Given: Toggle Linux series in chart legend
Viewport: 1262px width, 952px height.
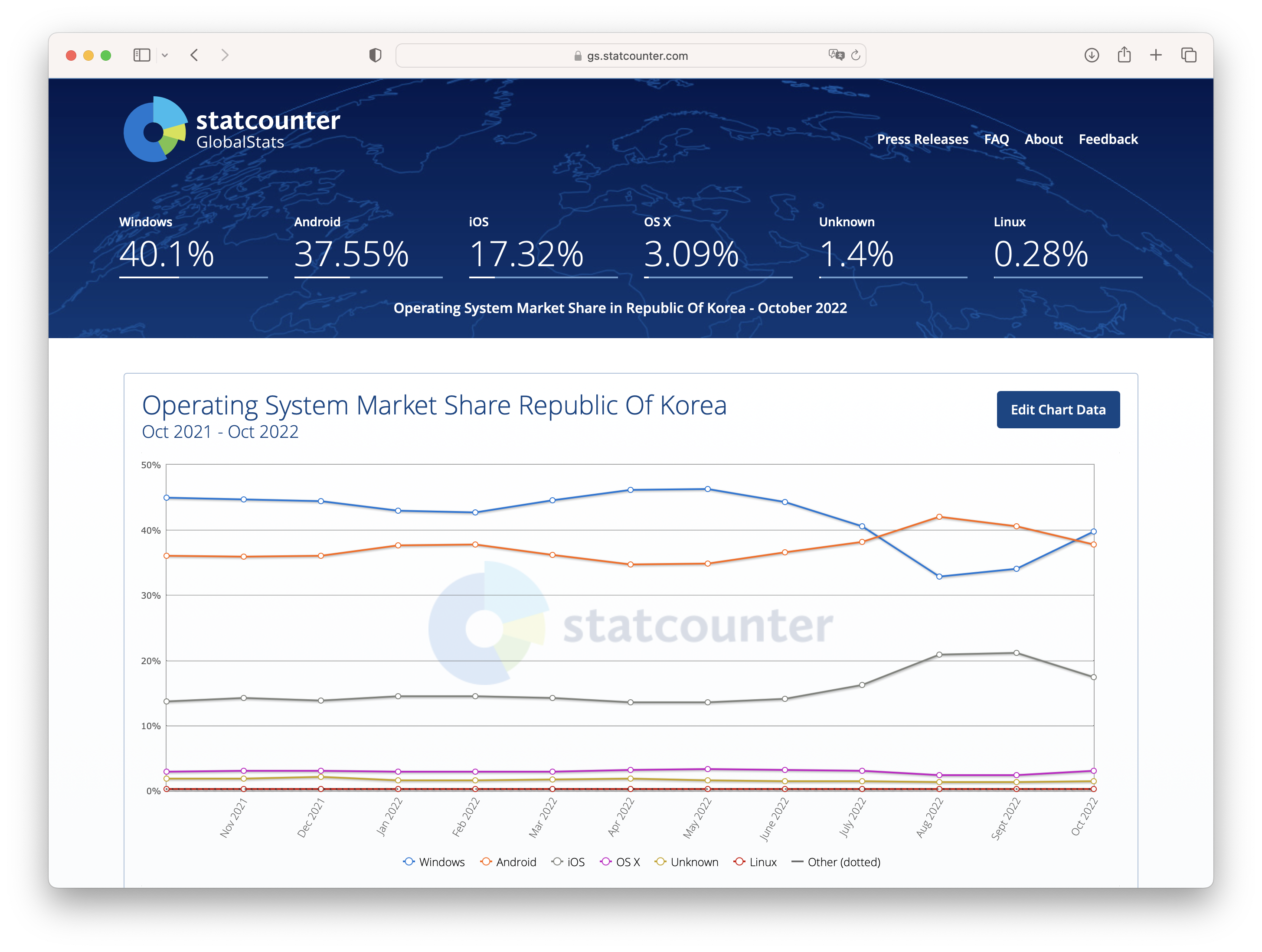Looking at the screenshot, I should point(755,862).
